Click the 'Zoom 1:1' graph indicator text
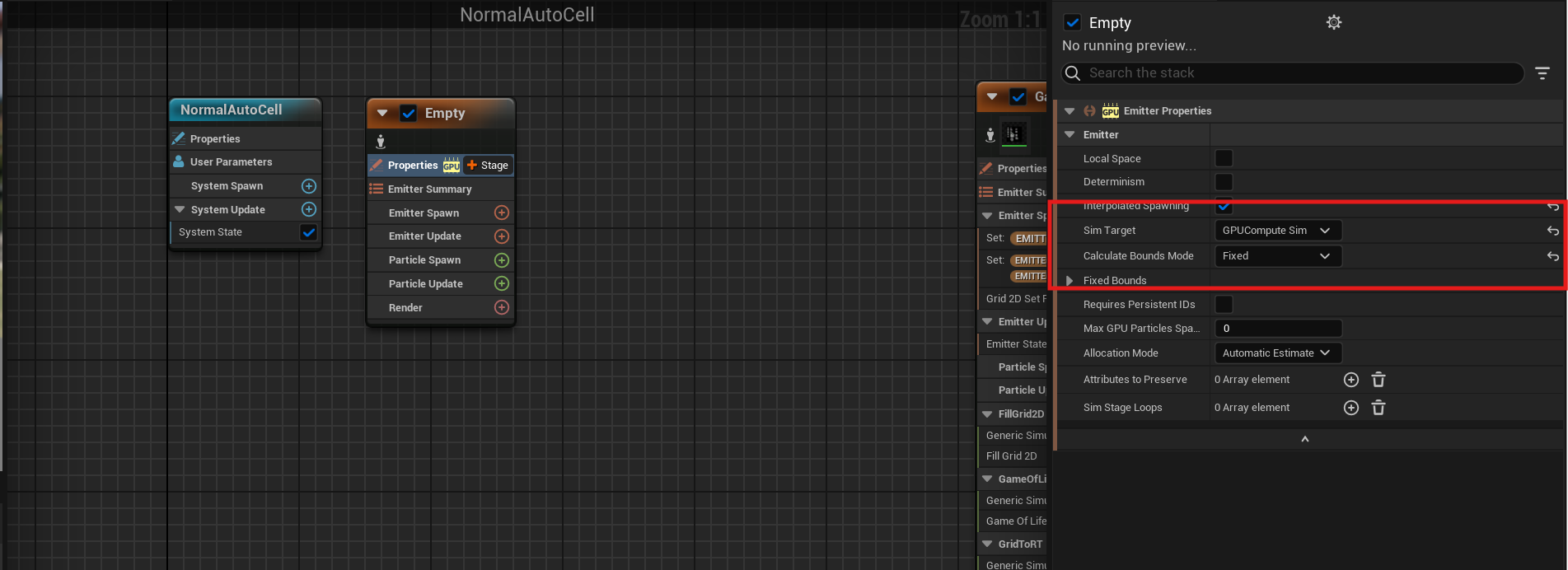The width and height of the screenshot is (1568, 570). click(1000, 19)
